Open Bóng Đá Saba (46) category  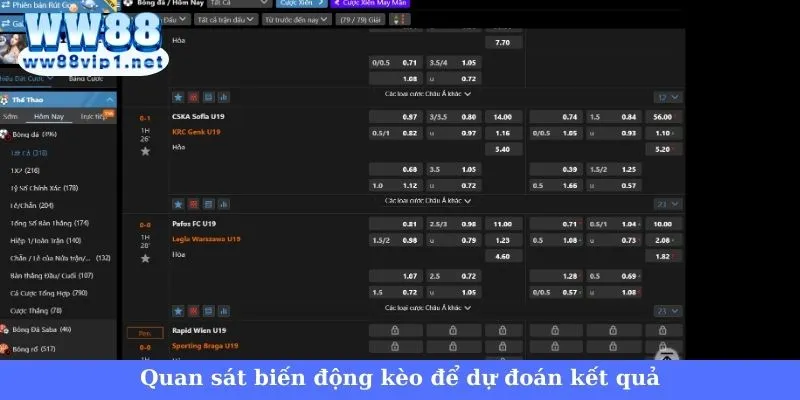pos(42,330)
